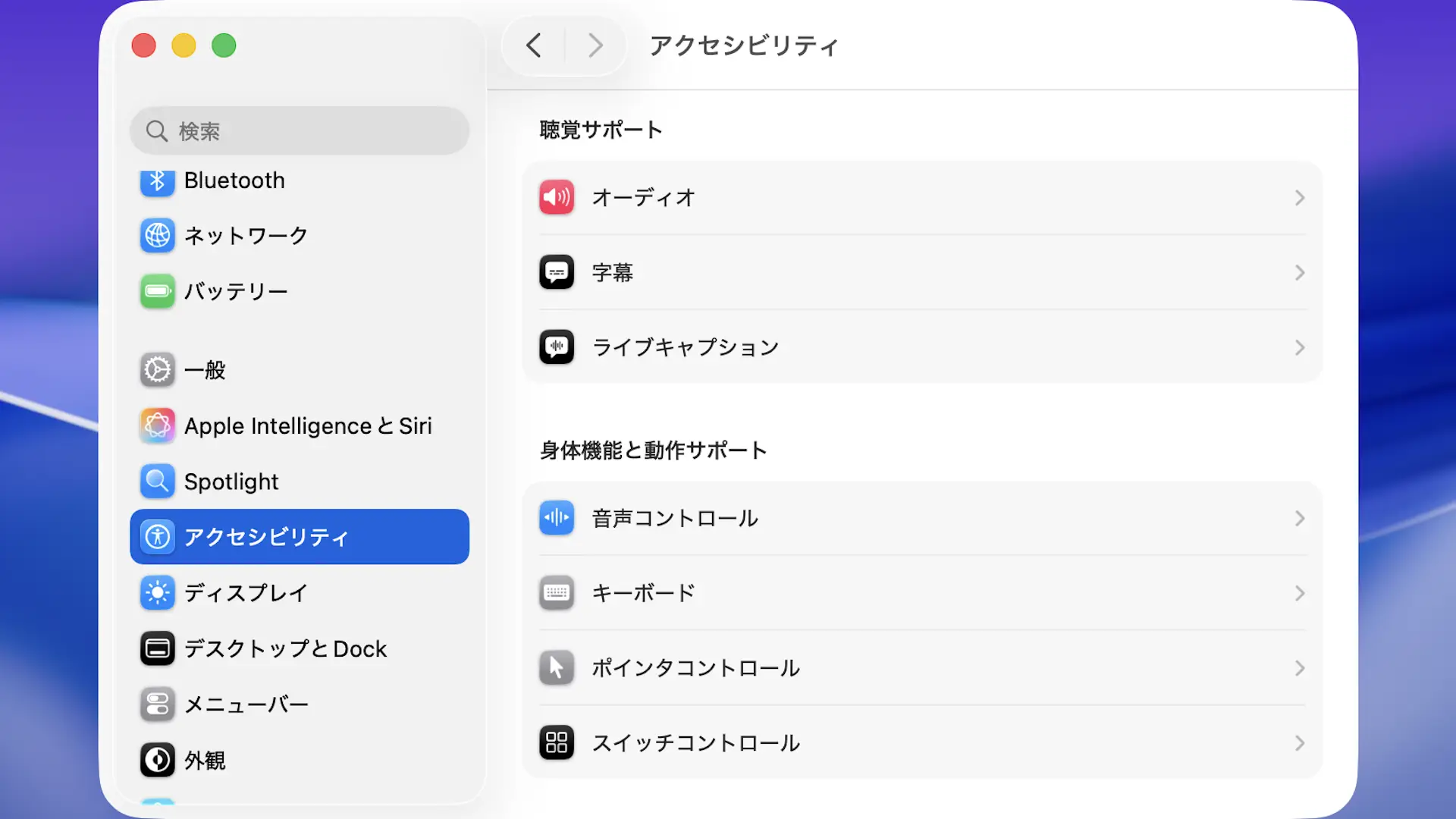Click the red オーディオ speaker icon
The height and width of the screenshot is (819, 1456).
point(557,197)
